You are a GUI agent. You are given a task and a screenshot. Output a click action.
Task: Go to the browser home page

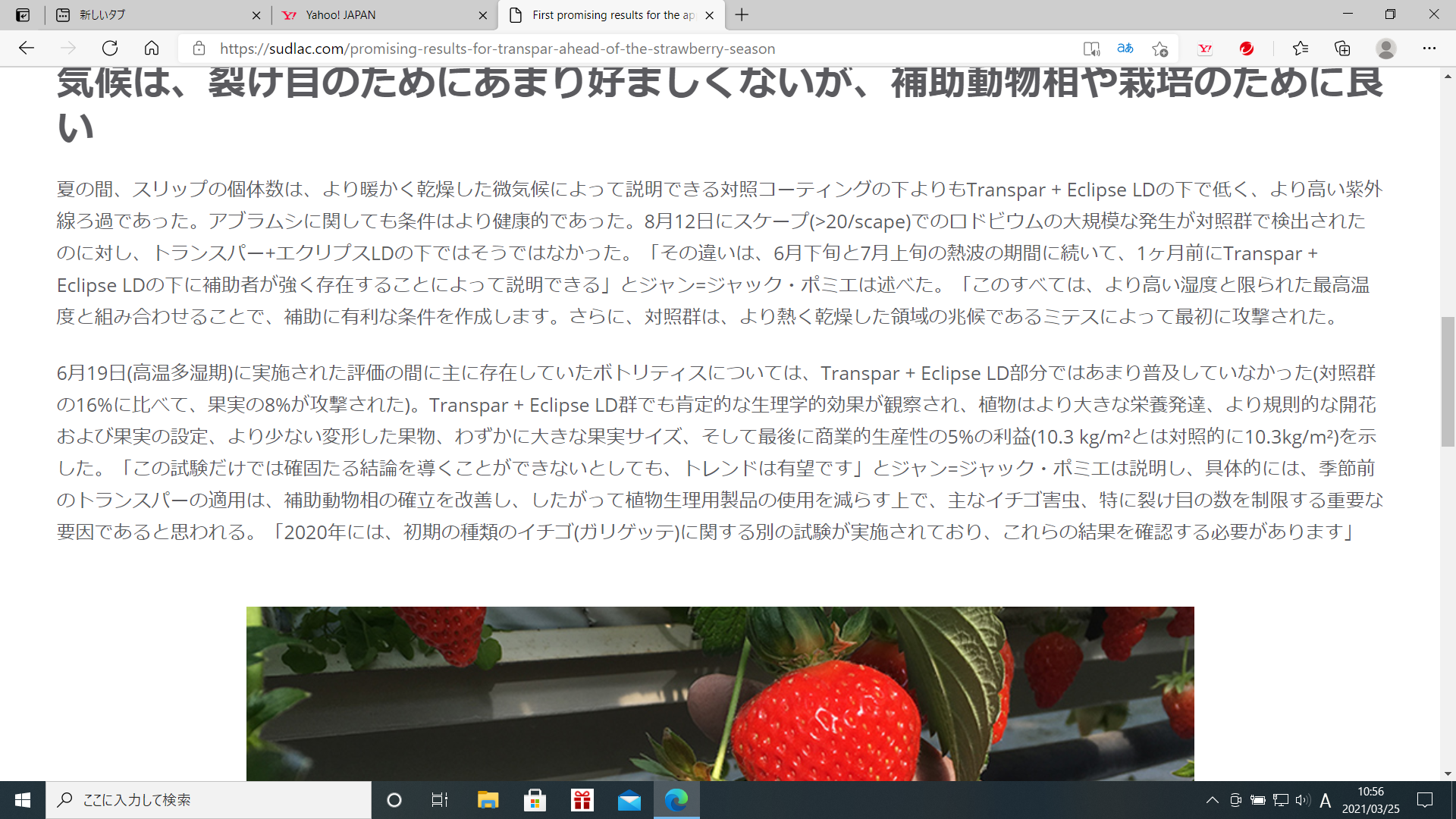(x=152, y=49)
